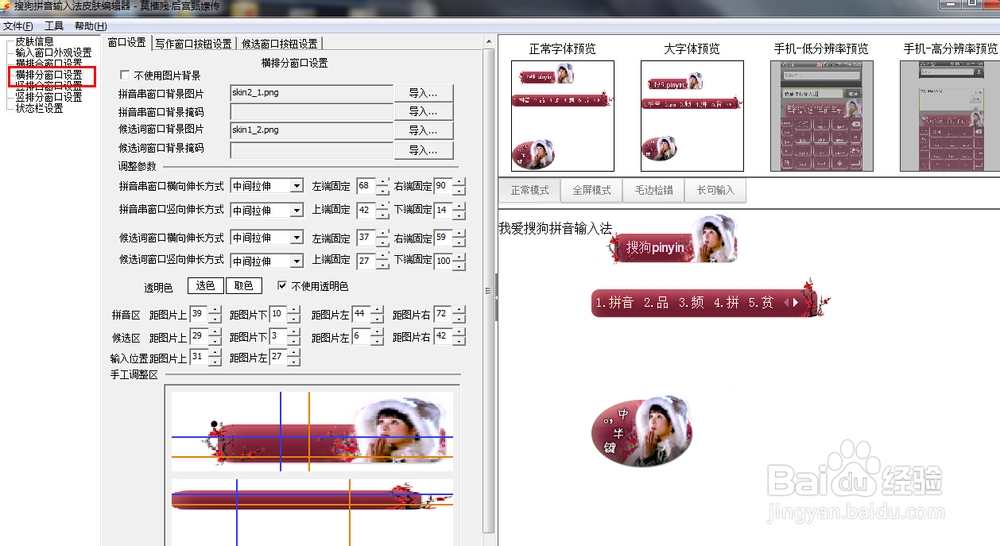
Task: Open 候选词窗口横向伸长方式 dropdown
Action: click(x=297, y=237)
